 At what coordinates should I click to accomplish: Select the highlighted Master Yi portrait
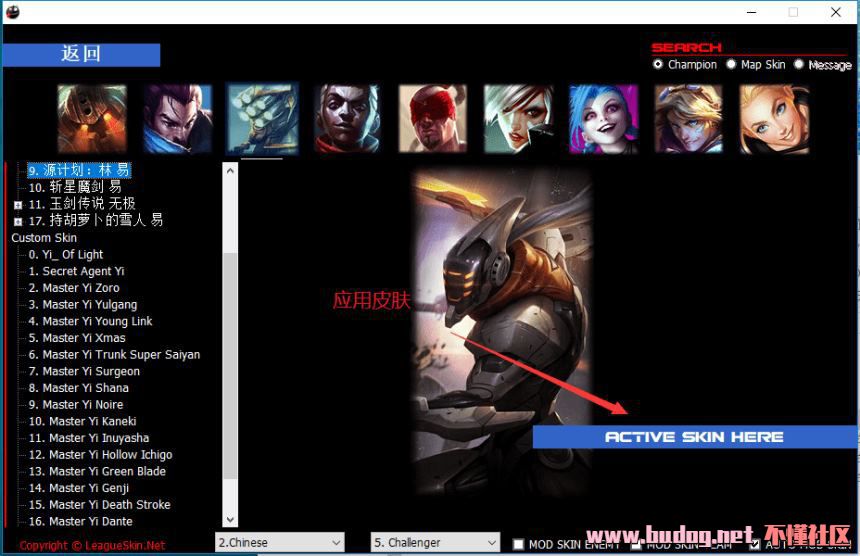pyautogui.click(x=262, y=118)
